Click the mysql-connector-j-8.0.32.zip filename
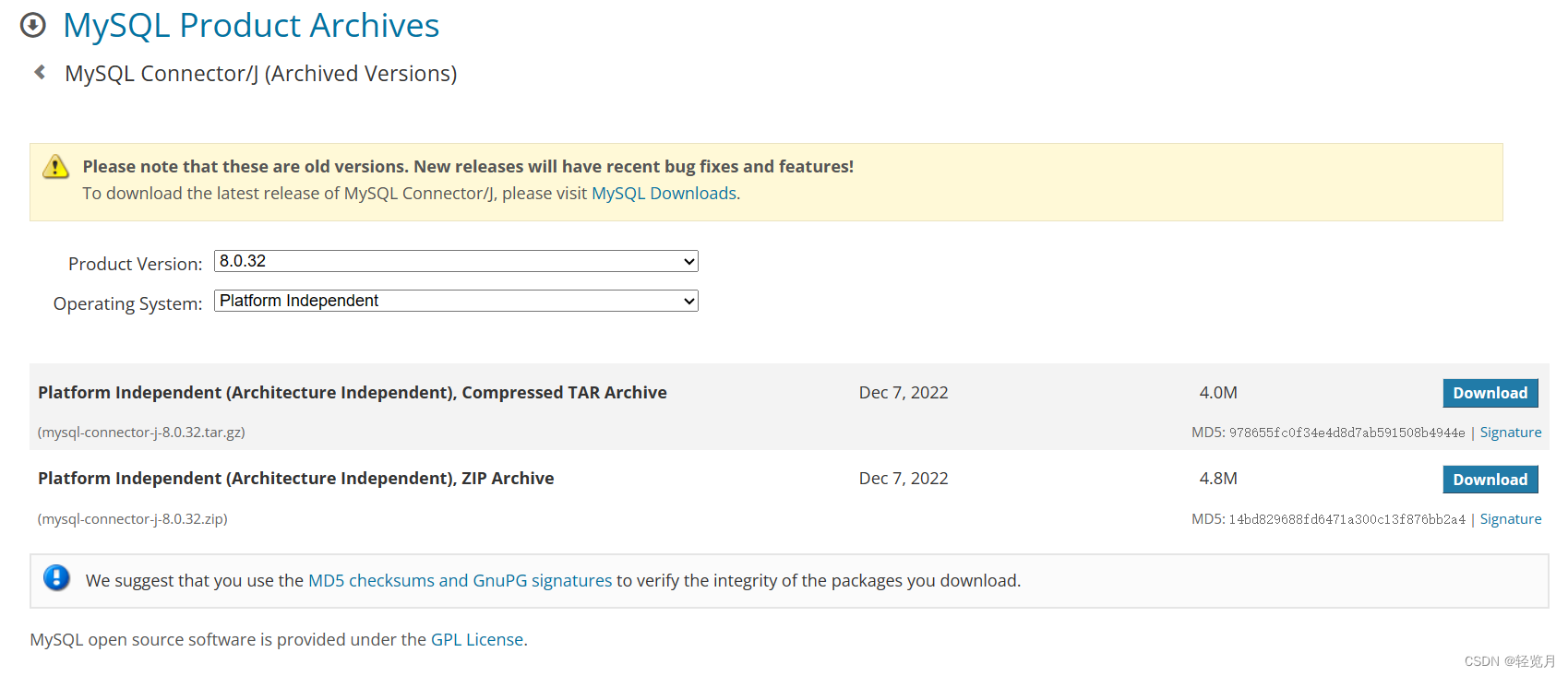The width and height of the screenshot is (1568, 676). pos(133,519)
